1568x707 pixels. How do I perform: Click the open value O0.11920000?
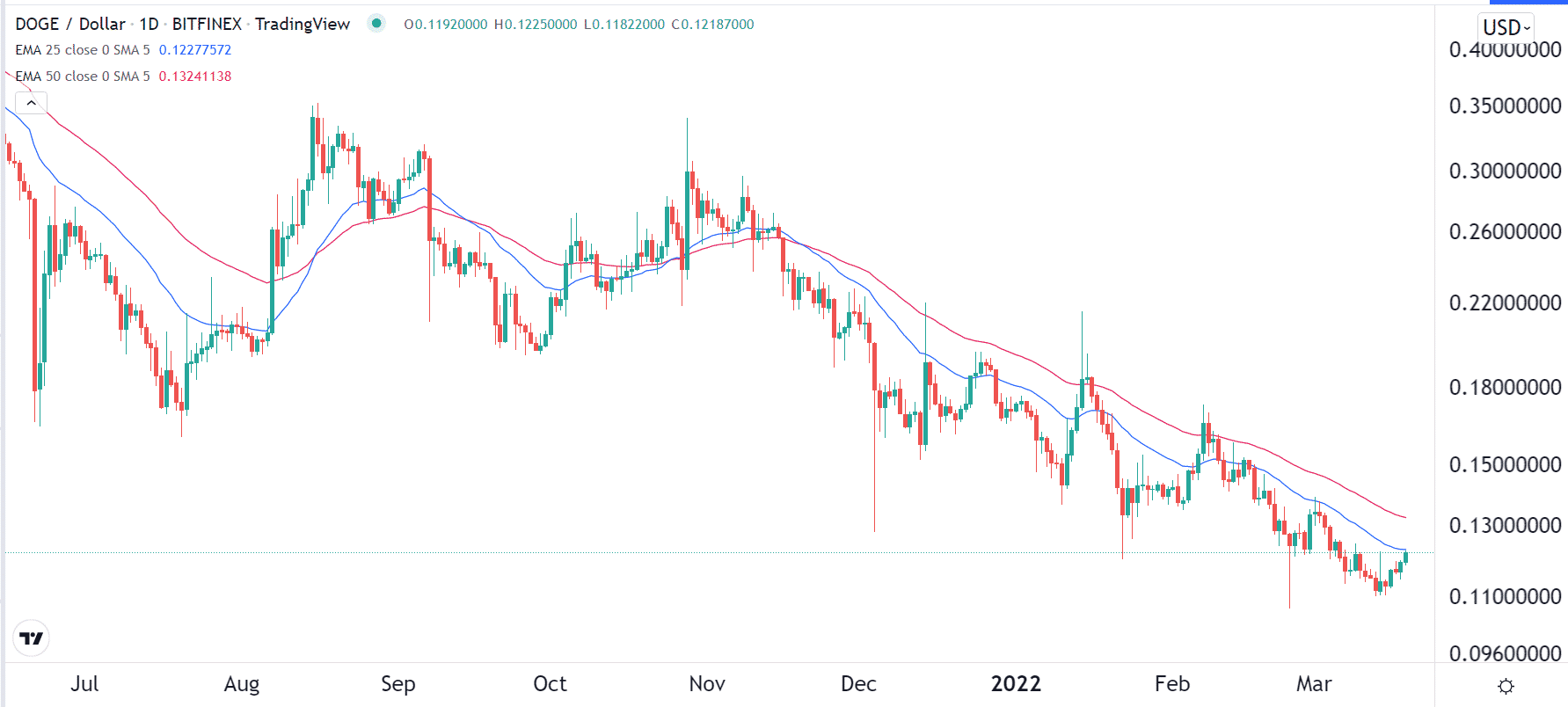(446, 25)
